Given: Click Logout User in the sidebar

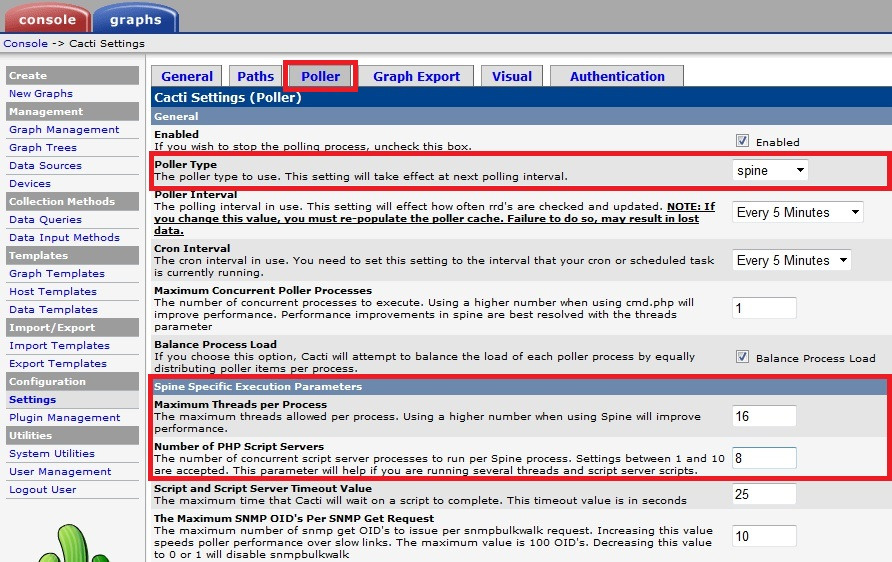Looking at the screenshot, I should [x=43, y=490].
